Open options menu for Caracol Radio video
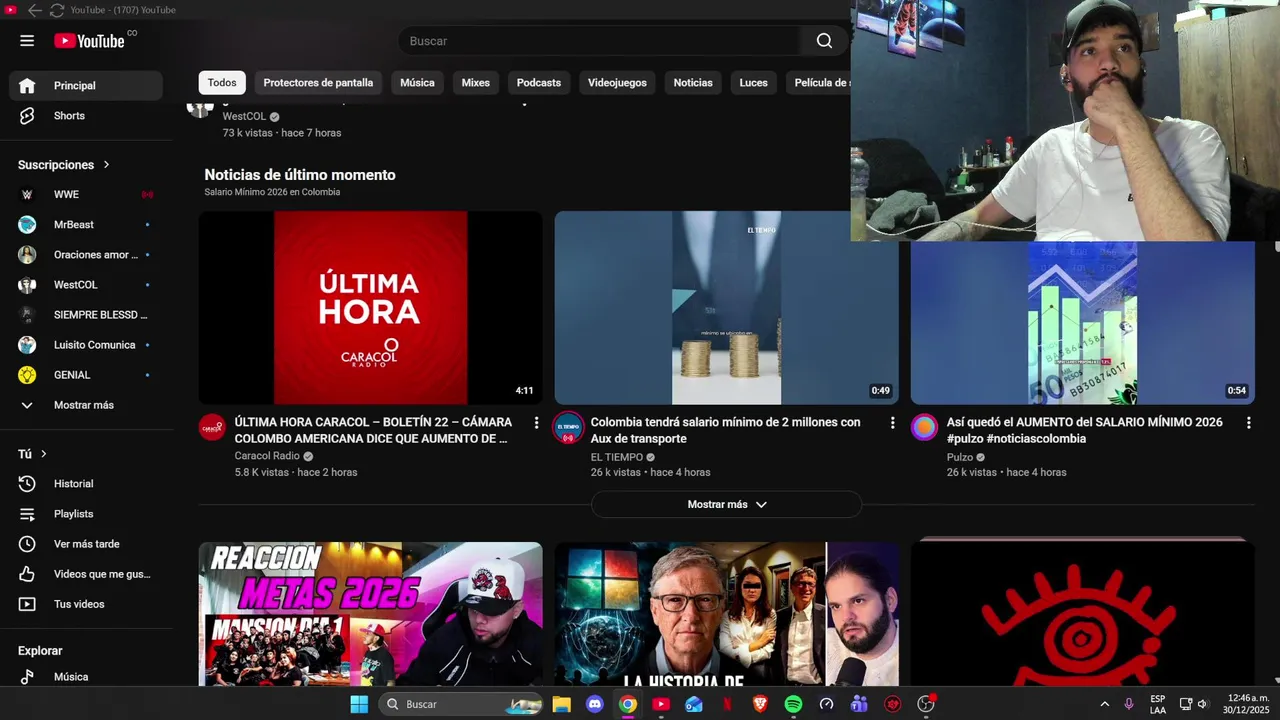1280x720 pixels. tap(536, 423)
